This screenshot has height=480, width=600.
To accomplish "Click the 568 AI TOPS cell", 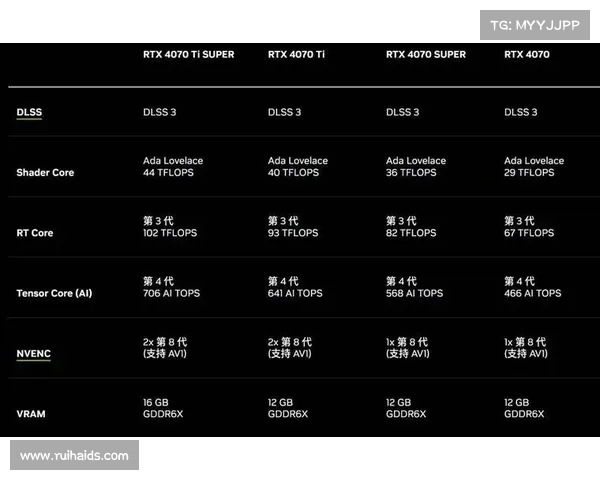I will (x=414, y=293).
